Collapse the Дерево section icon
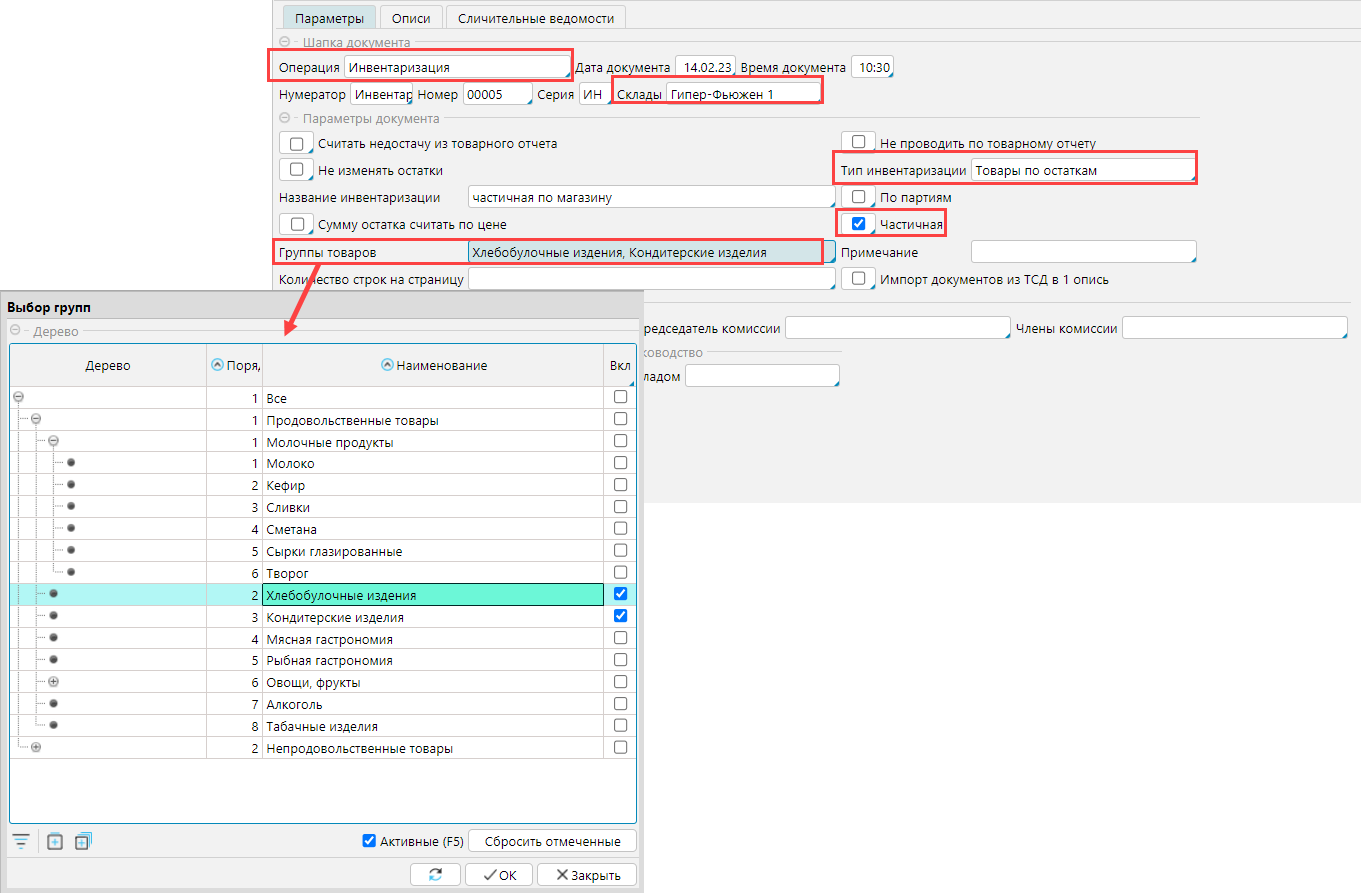Image resolution: width=1361 pixels, height=893 pixels. coord(16,331)
